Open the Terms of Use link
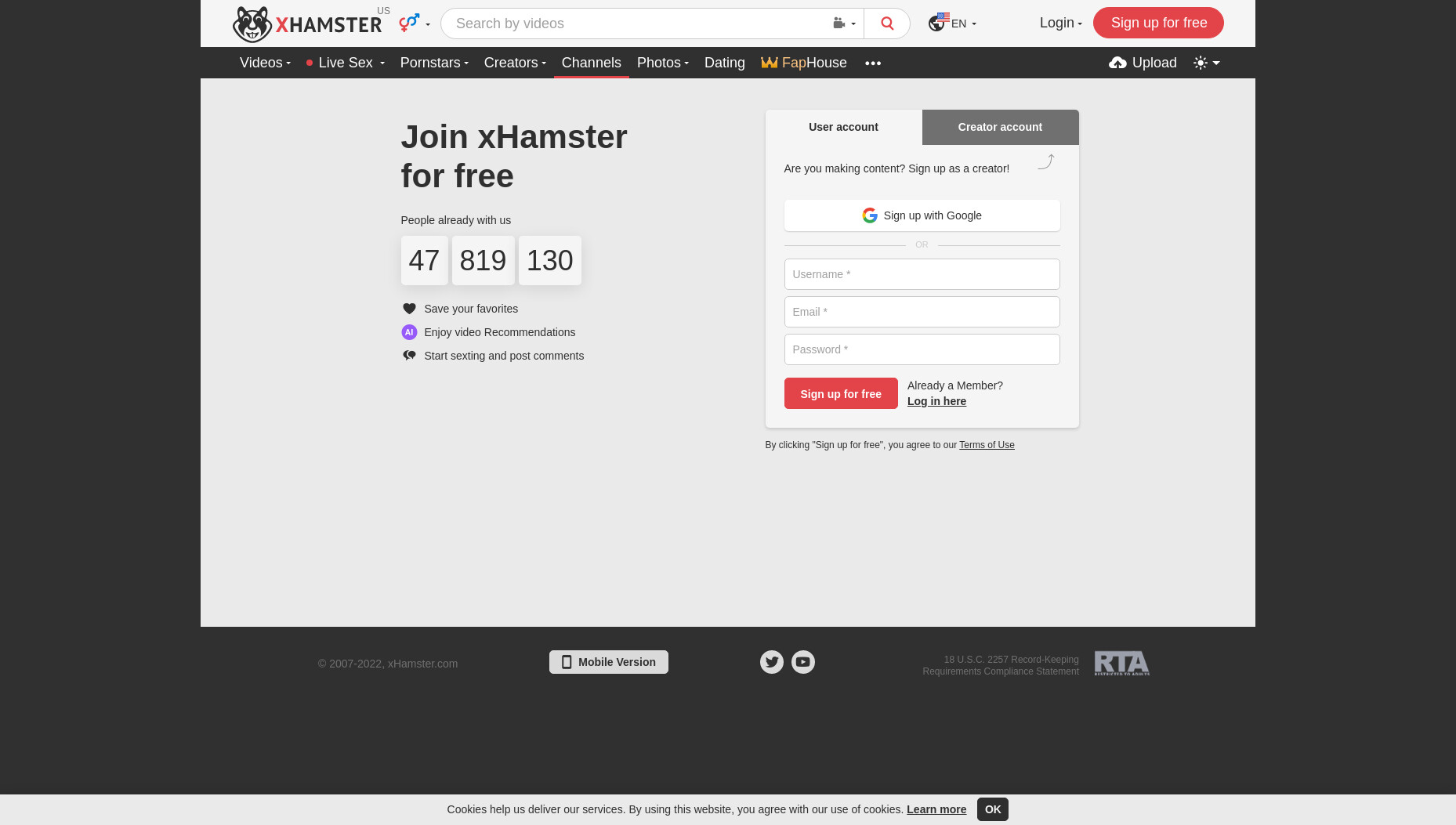1456x825 pixels. [x=987, y=445]
